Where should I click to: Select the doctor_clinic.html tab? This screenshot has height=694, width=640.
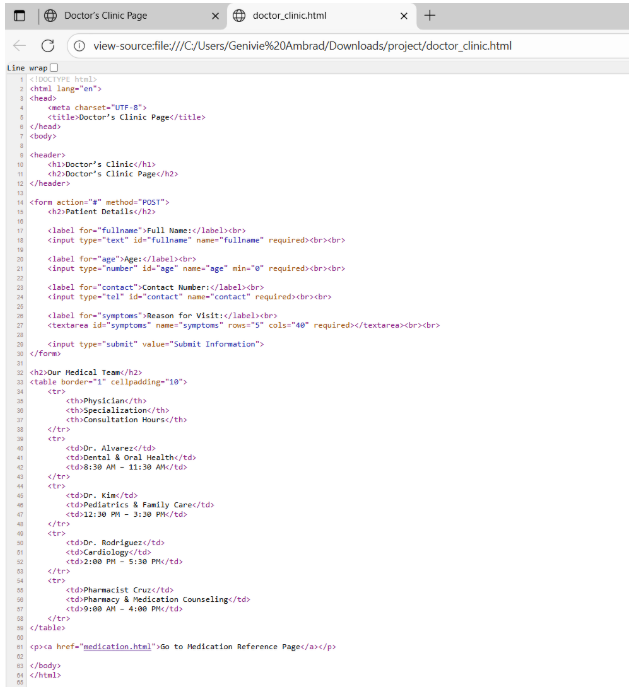[321, 16]
